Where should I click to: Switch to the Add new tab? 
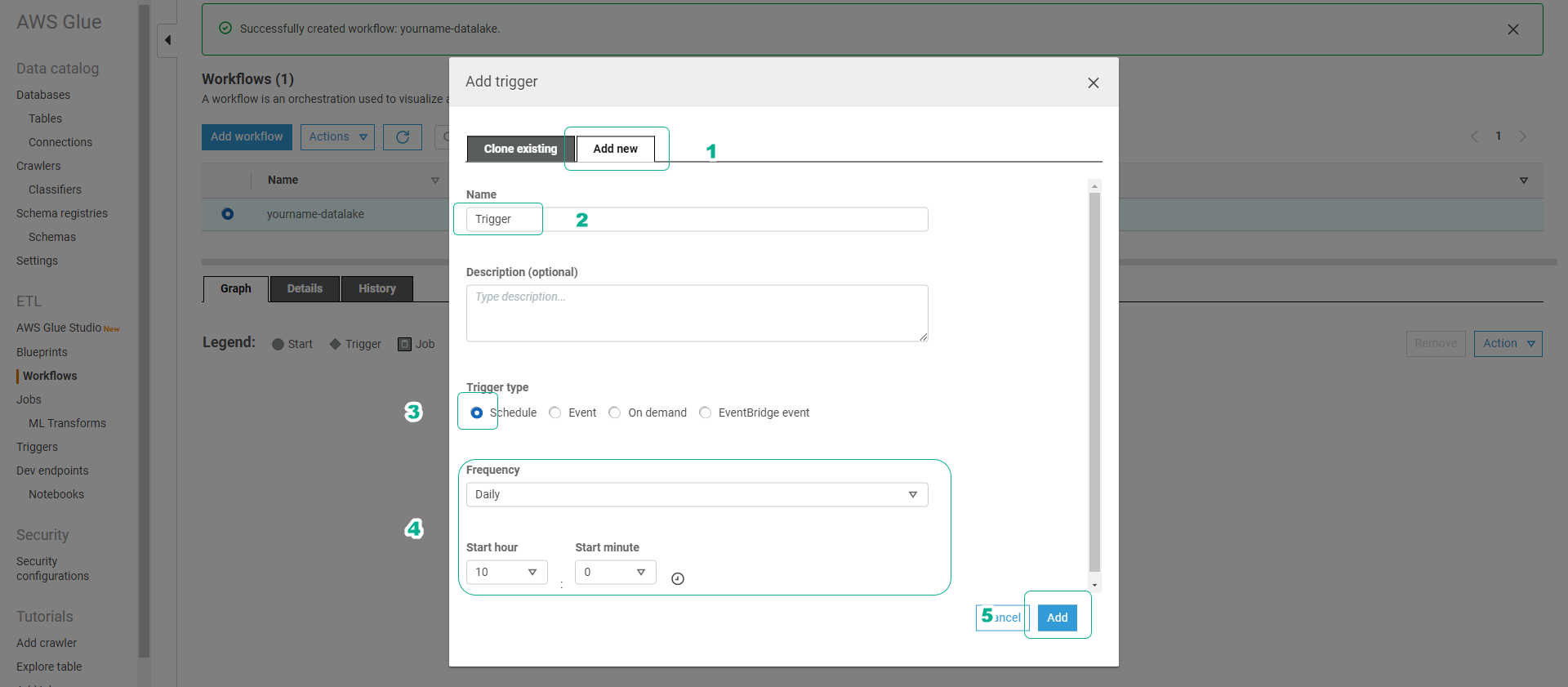616,149
